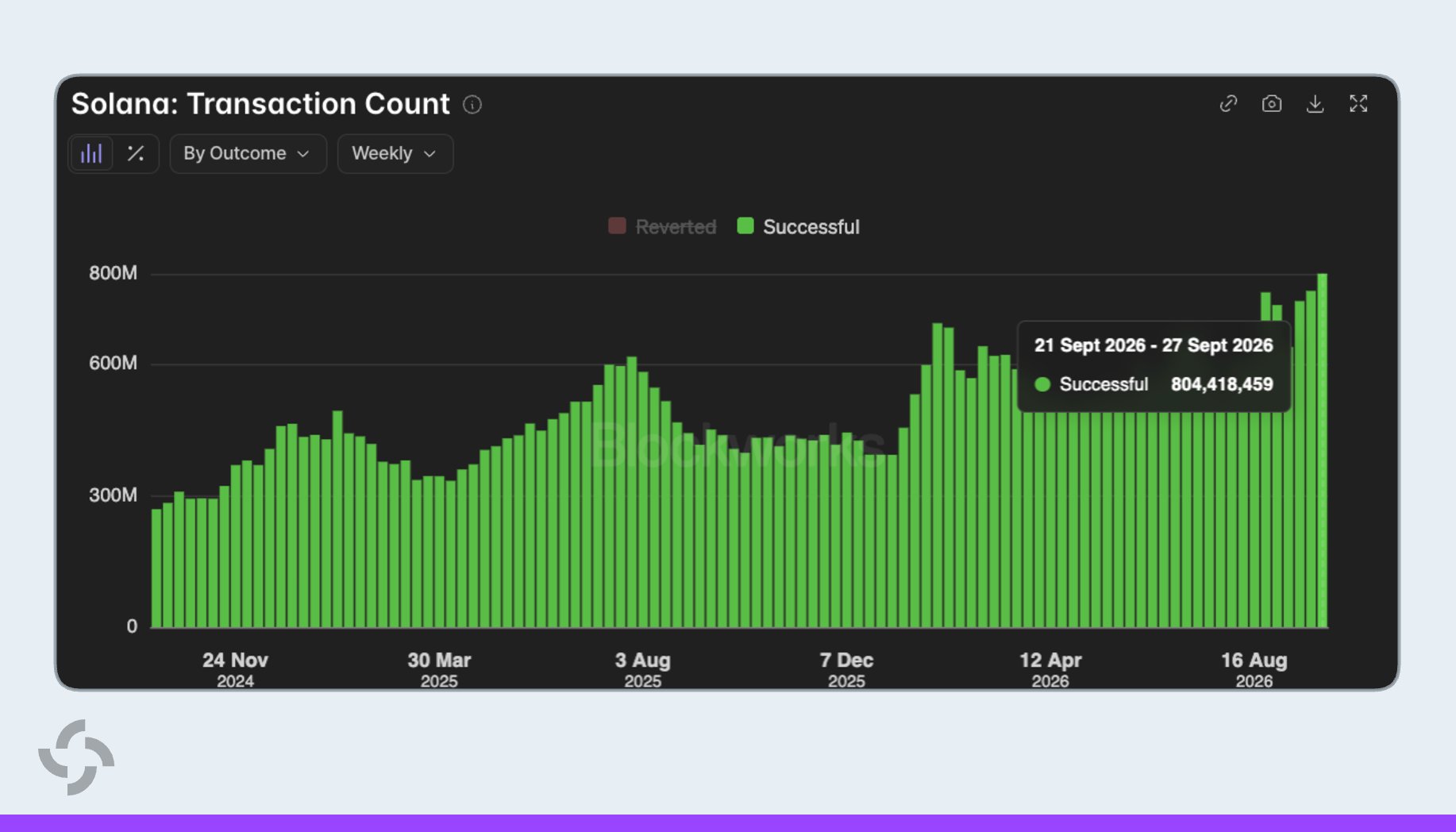Click the 16 Aug 2026 axis label

tap(1254, 669)
